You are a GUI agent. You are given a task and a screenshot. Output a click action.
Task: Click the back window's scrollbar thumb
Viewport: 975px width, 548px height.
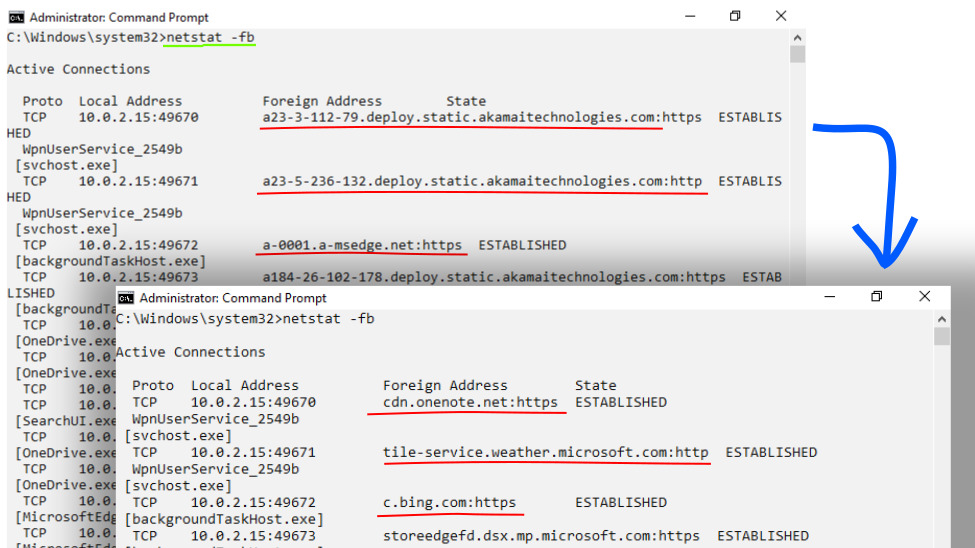pos(798,55)
